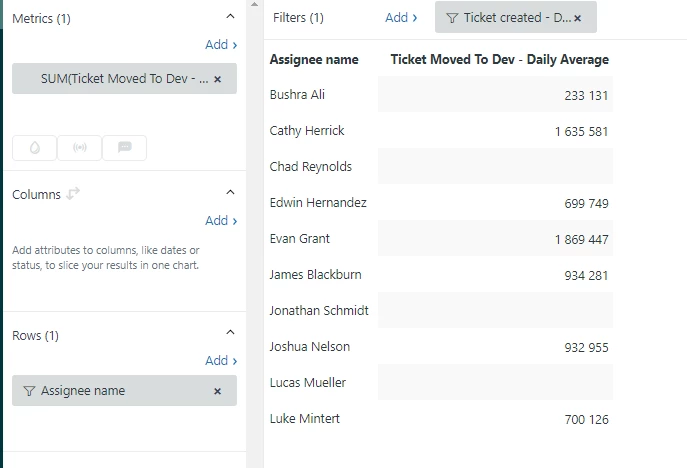Click the droplet icon under Metrics

point(35,148)
